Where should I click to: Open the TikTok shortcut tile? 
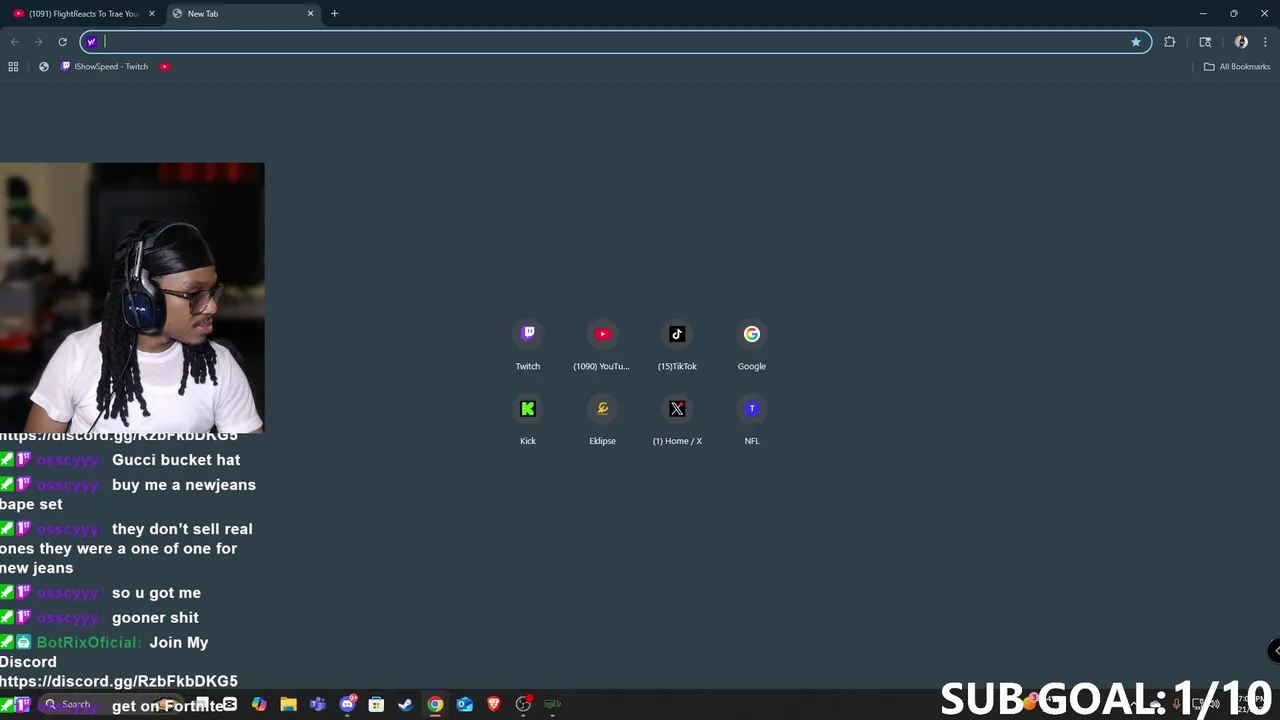[x=677, y=345]
